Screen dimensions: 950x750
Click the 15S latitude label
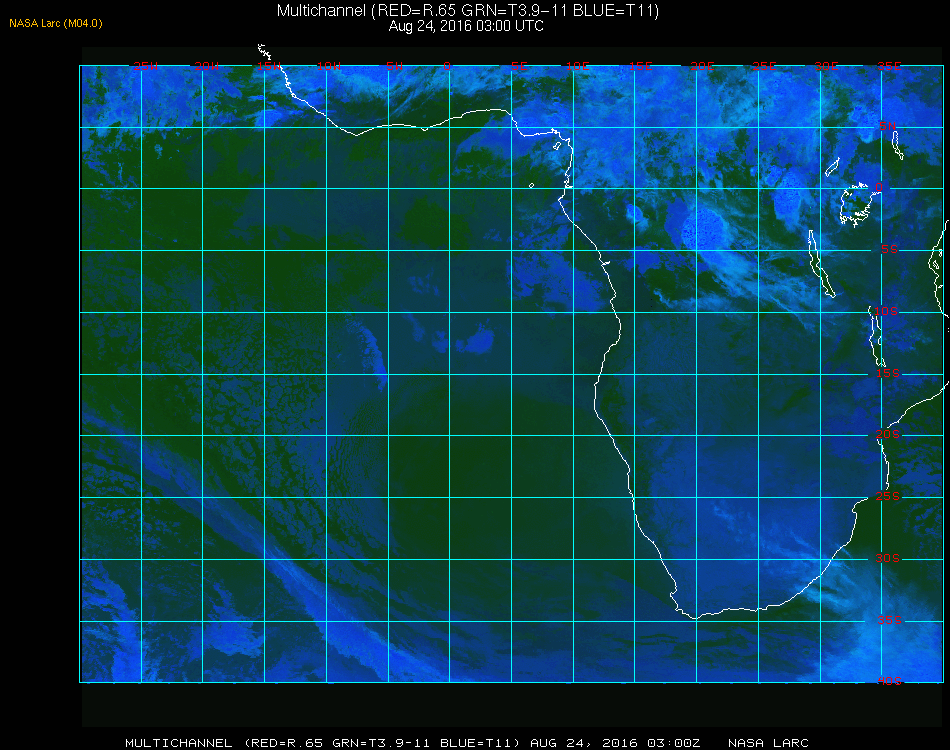pos(888,373)
